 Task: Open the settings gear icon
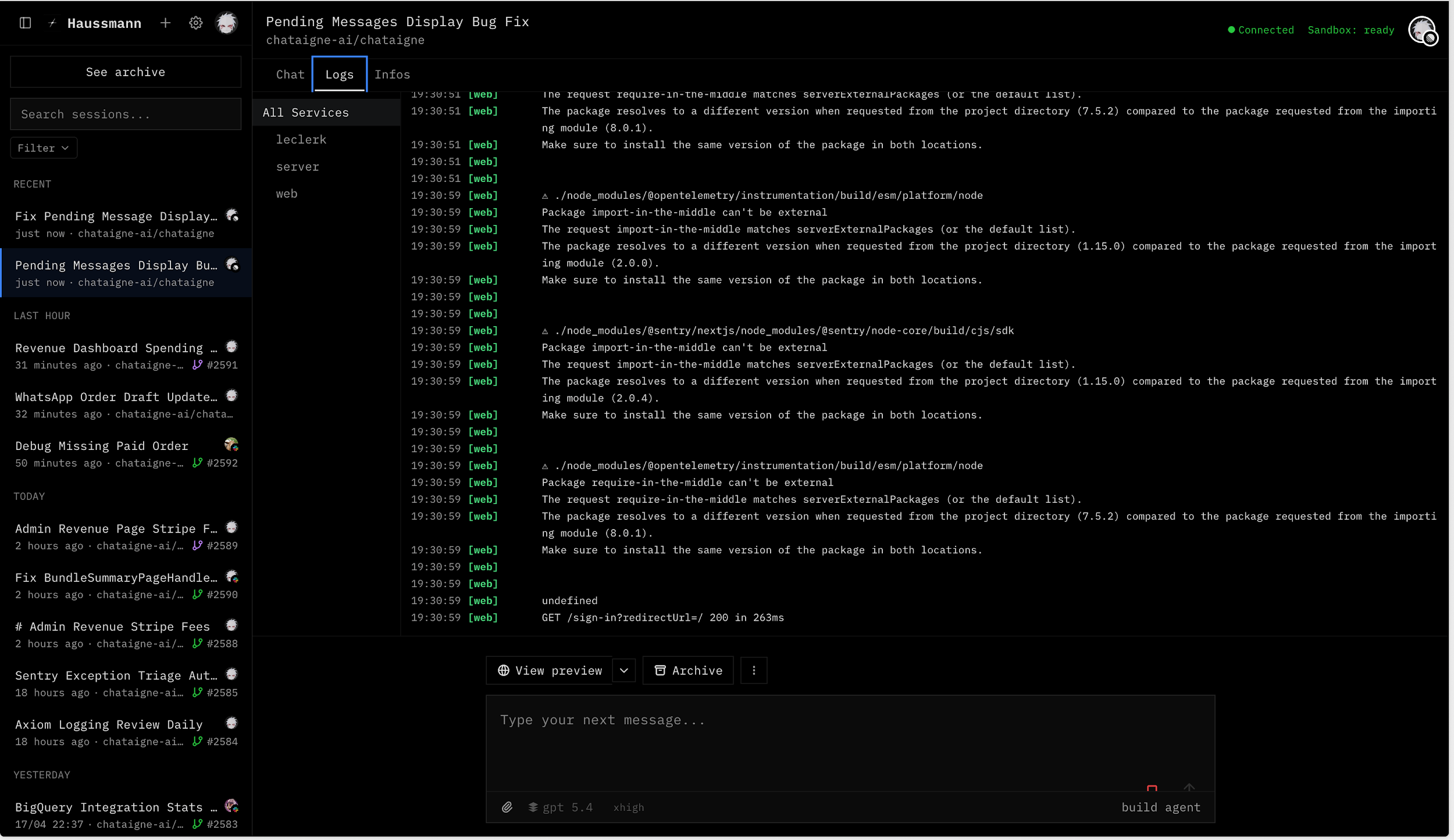[196, 23]
